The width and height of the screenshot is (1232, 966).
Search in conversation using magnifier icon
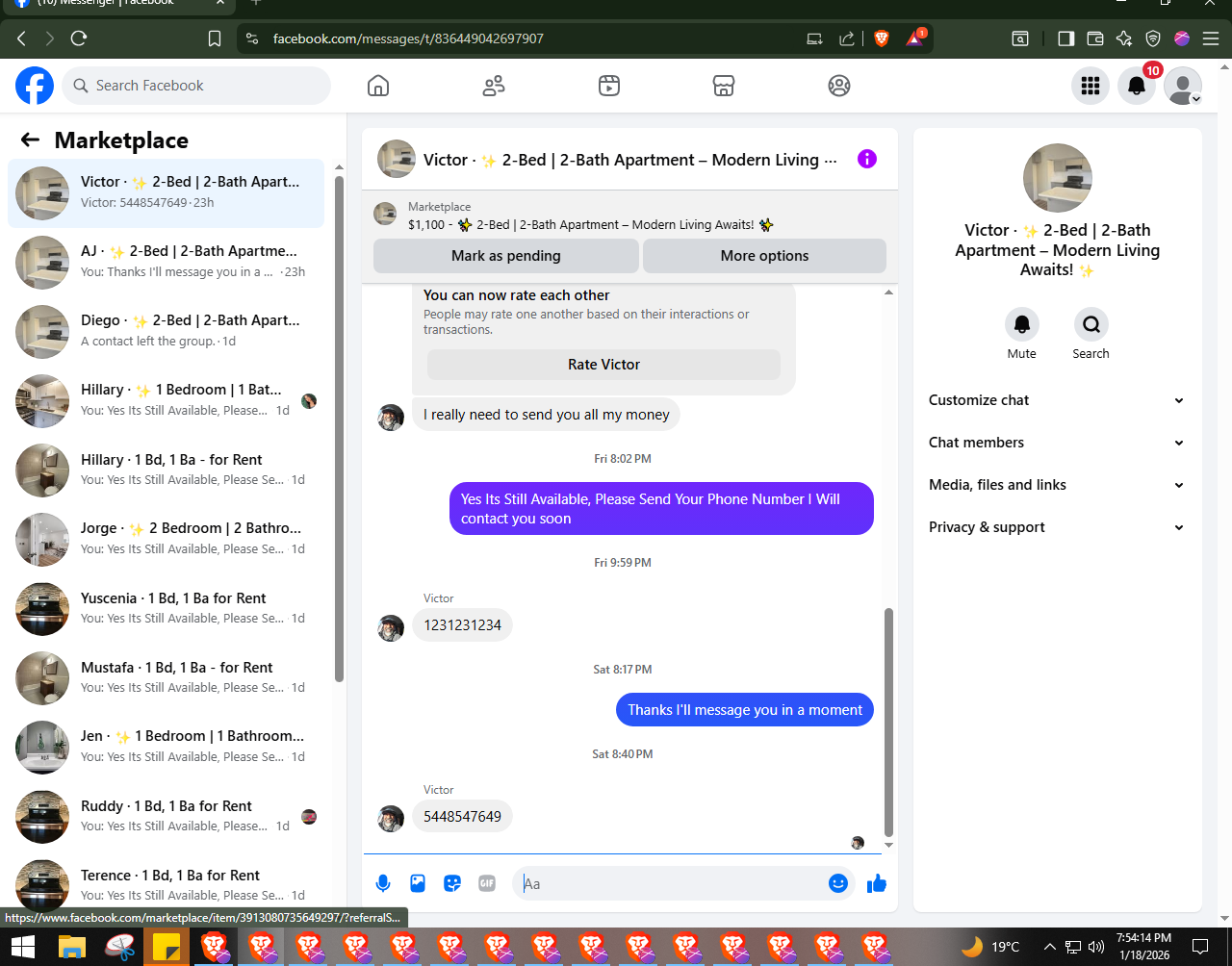point(1091,324)
